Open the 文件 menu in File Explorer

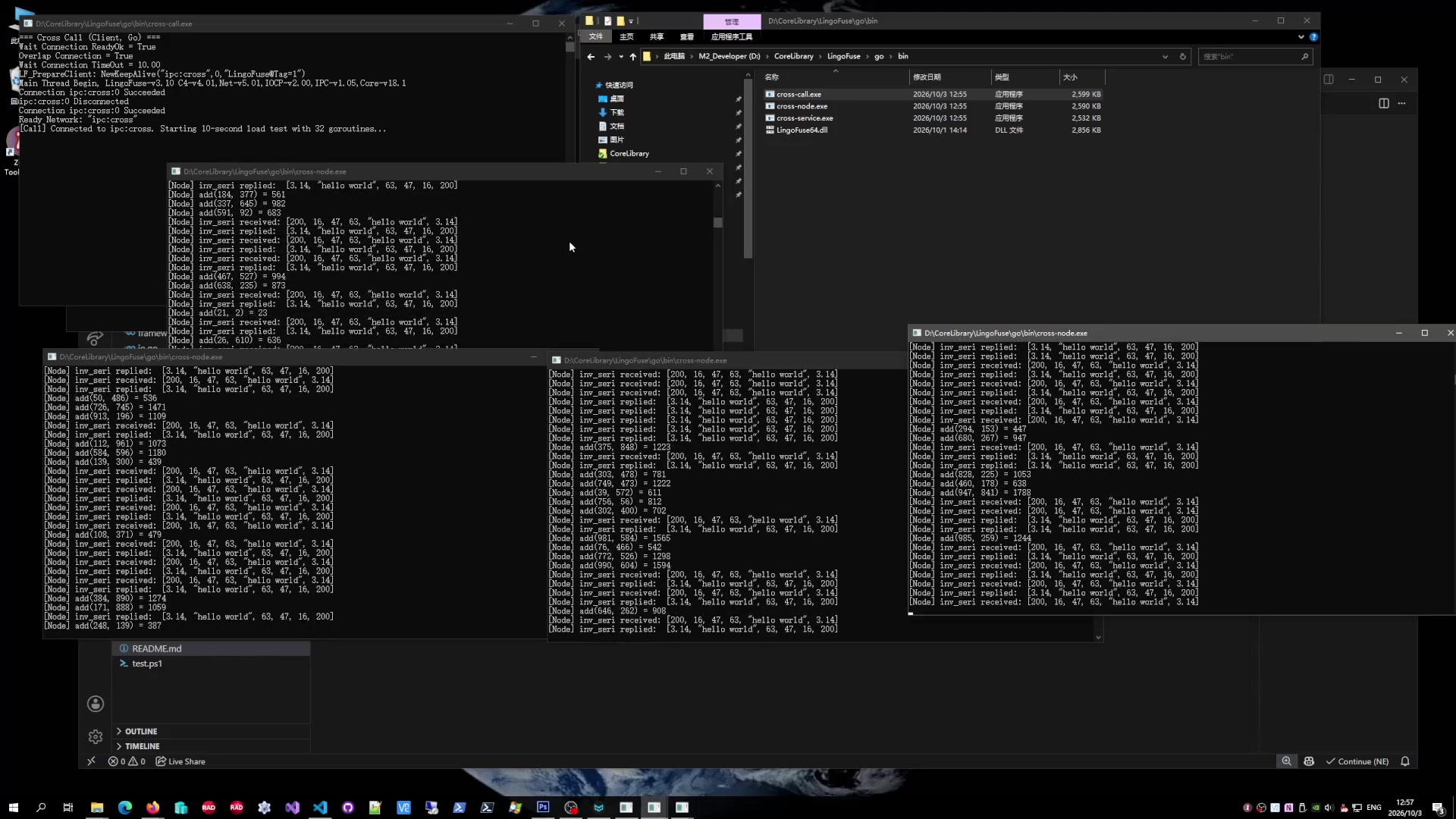(596, 36)
